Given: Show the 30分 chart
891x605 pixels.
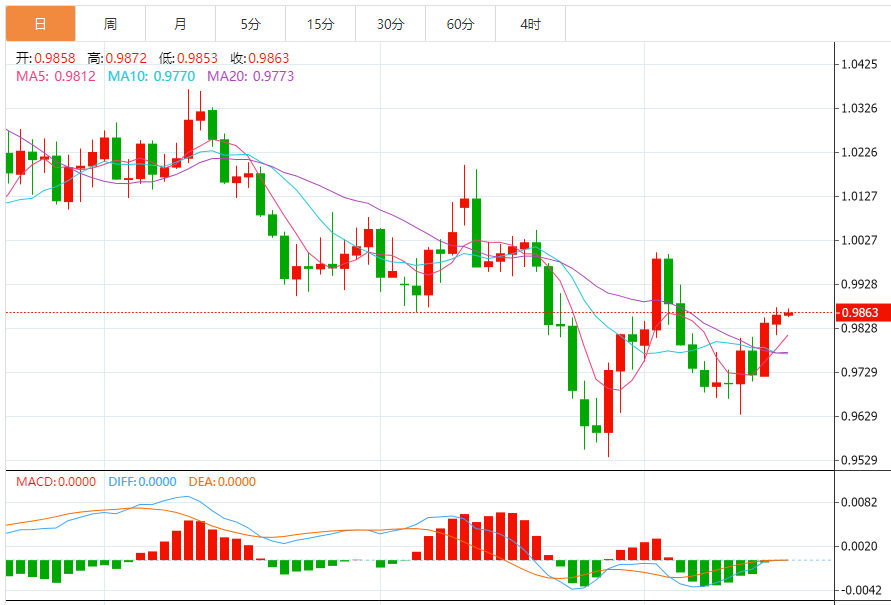Looking at the screenshot, I should point(390,23).
